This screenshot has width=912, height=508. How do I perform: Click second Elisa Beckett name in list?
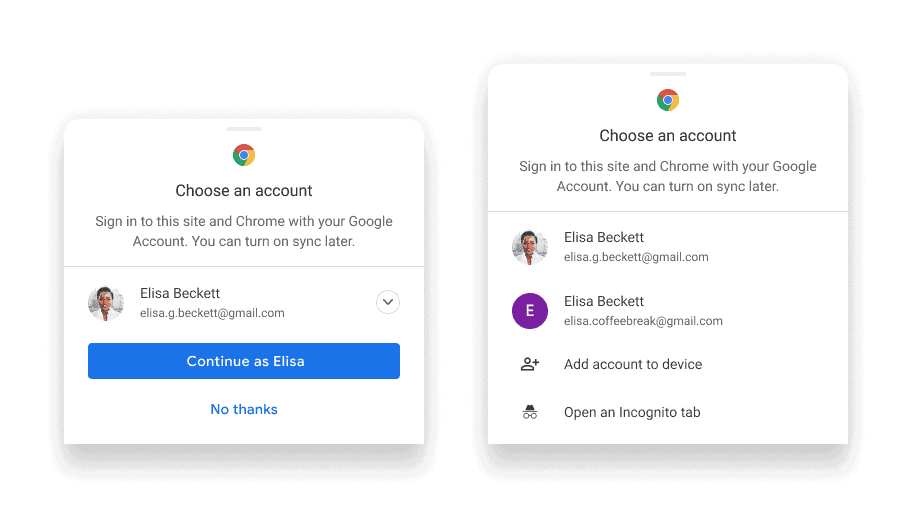coord(604,301)
